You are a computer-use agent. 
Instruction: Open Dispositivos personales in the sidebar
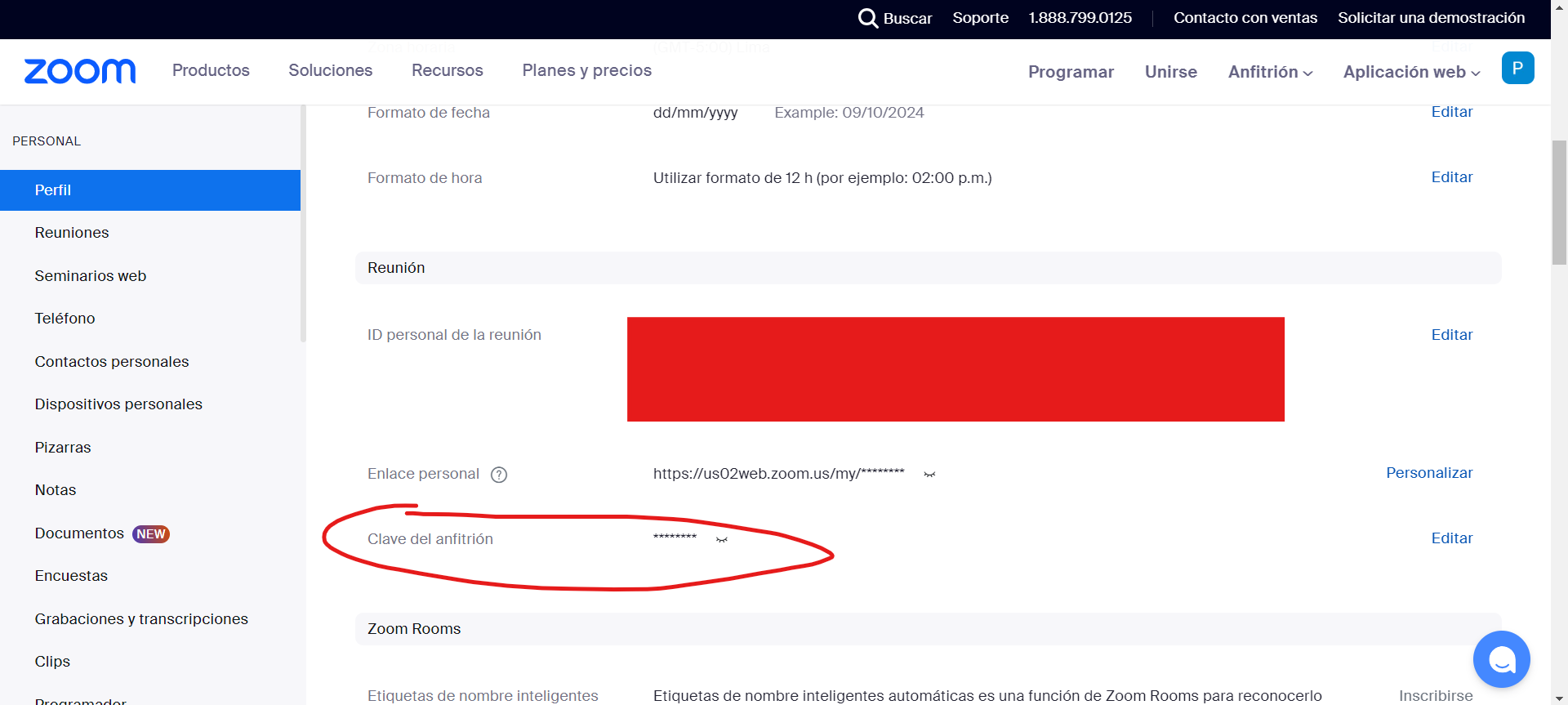coord(118,404)
